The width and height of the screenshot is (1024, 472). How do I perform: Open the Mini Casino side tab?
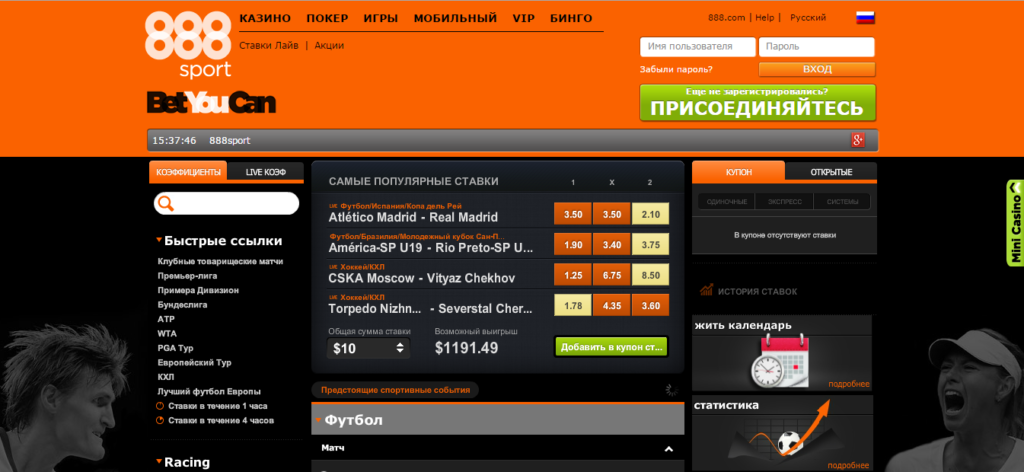1015,222
